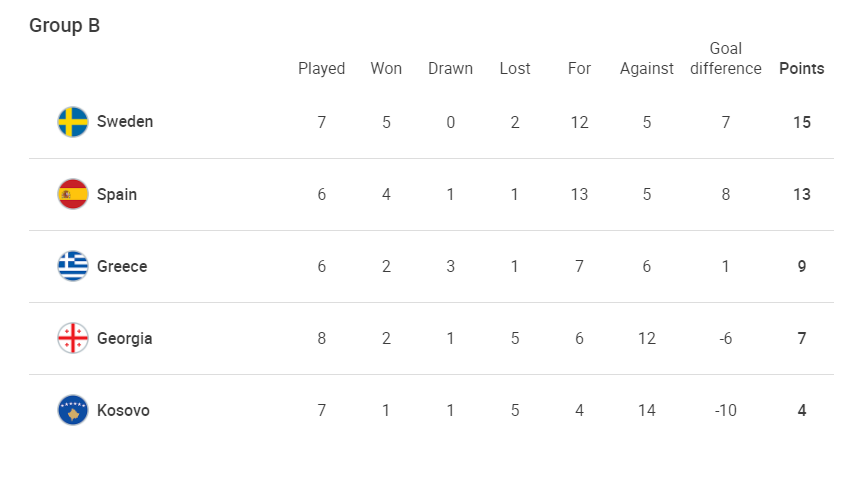Image resolution: width=860 pixels, height=489 pixels.
Task: Click the Spain flag icon
Action: coord(73,194)
